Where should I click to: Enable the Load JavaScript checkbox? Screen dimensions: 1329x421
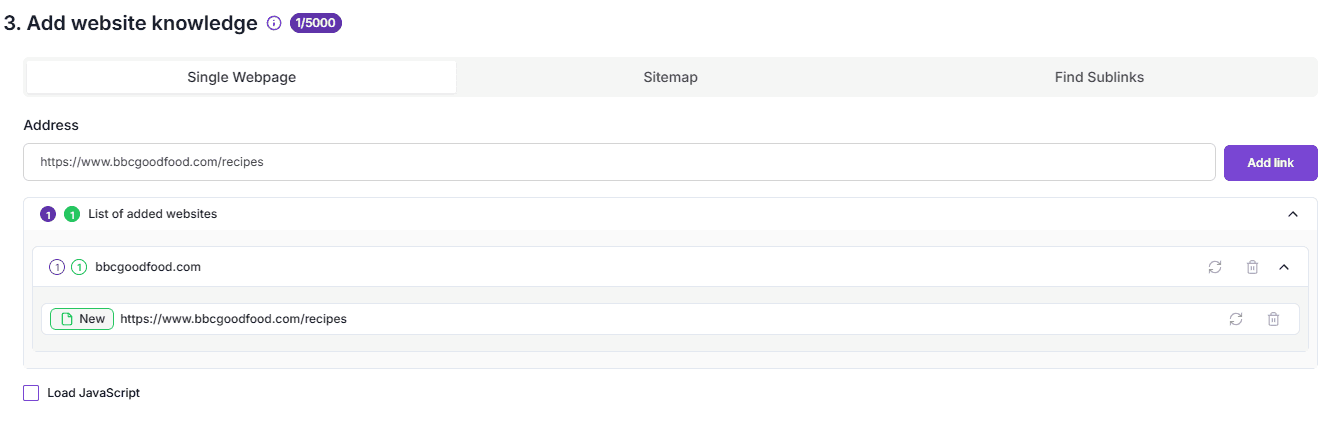(x=31, y=393)
